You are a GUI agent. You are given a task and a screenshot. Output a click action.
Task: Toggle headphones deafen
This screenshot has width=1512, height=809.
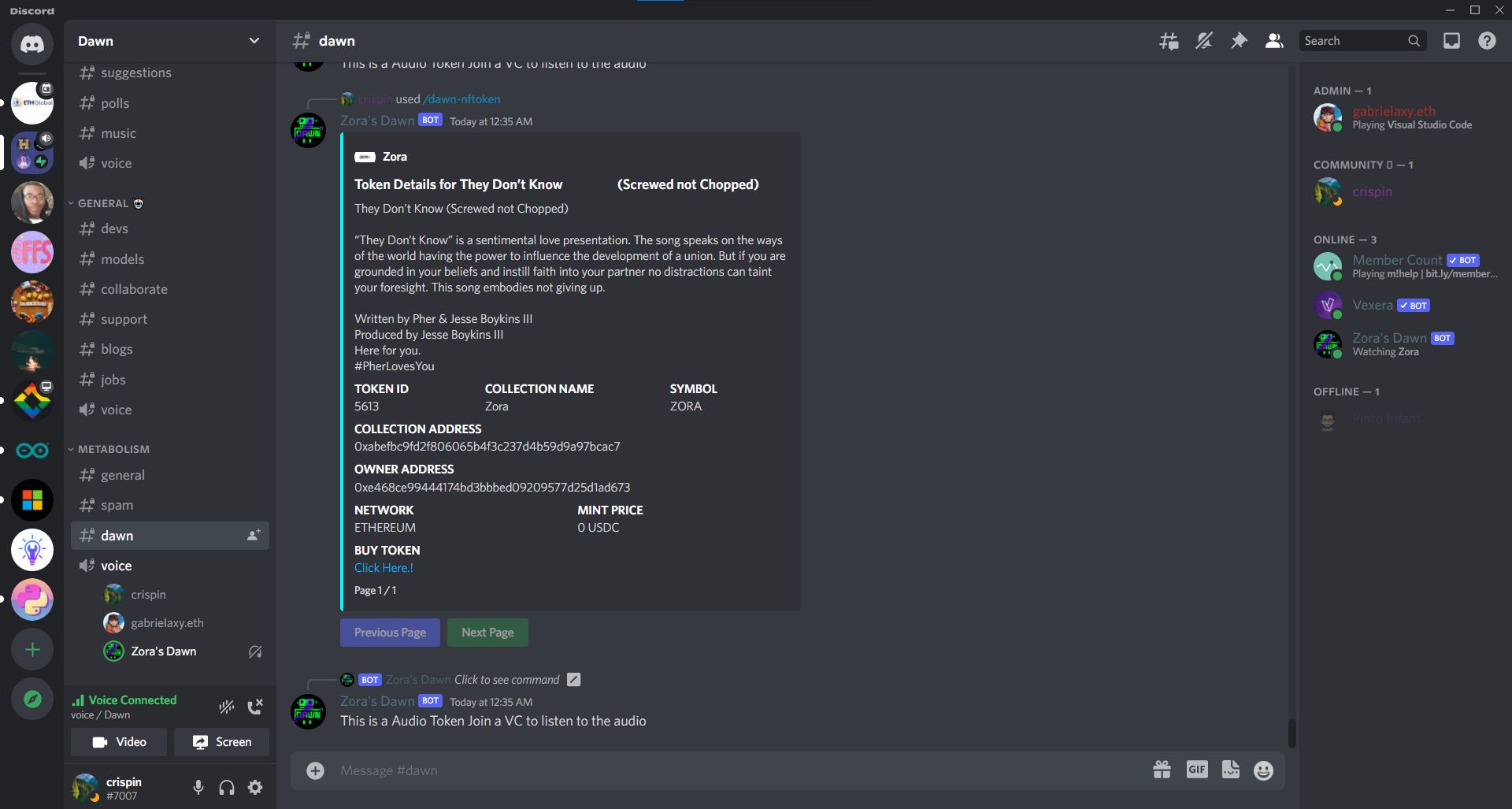(227, 787)
